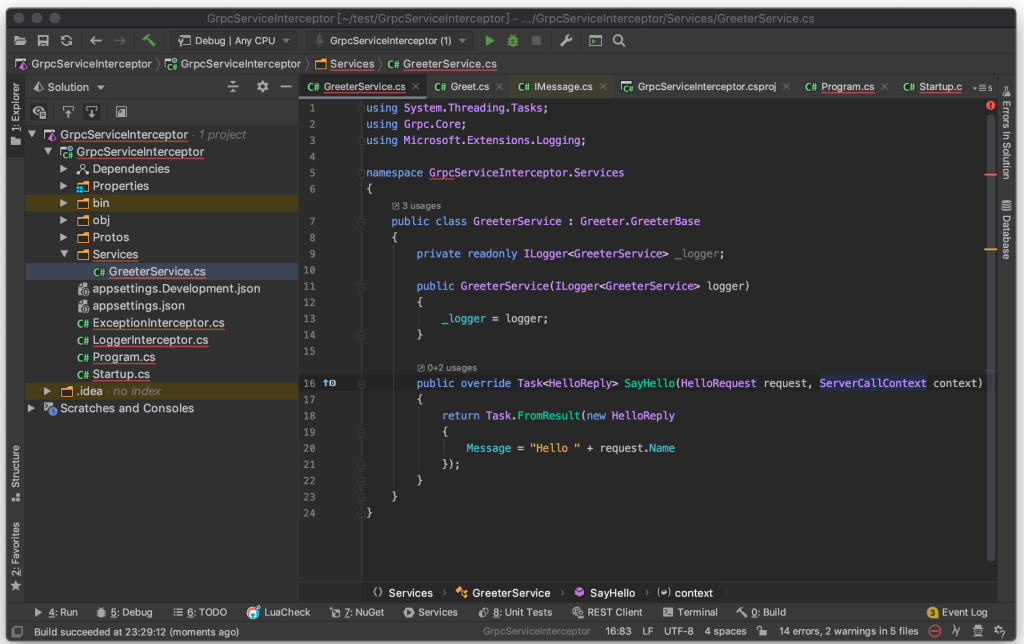Click the inspector hat status icon
Image resolution: width=1024 pixels, height=644 pixels.
click(978, 631)
